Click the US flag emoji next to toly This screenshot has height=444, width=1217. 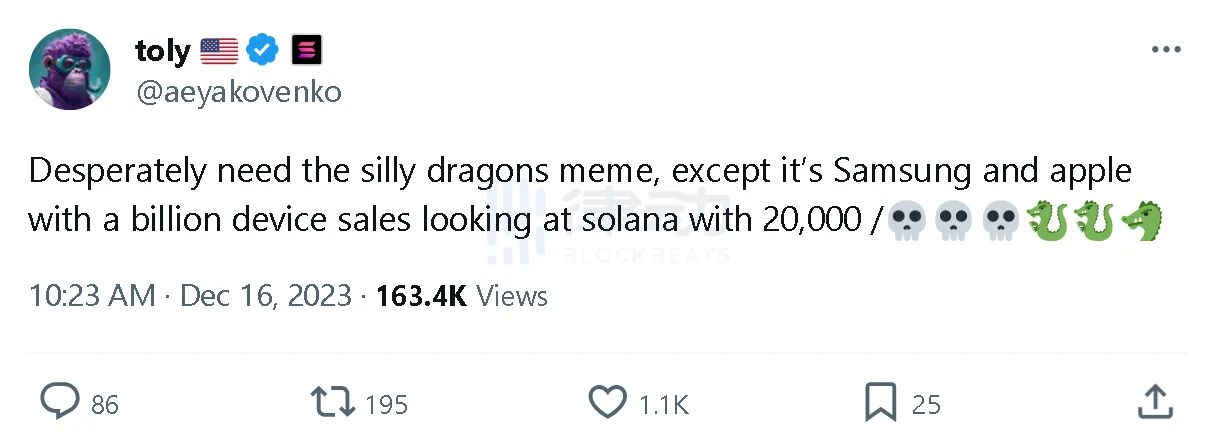pos(219,50)
